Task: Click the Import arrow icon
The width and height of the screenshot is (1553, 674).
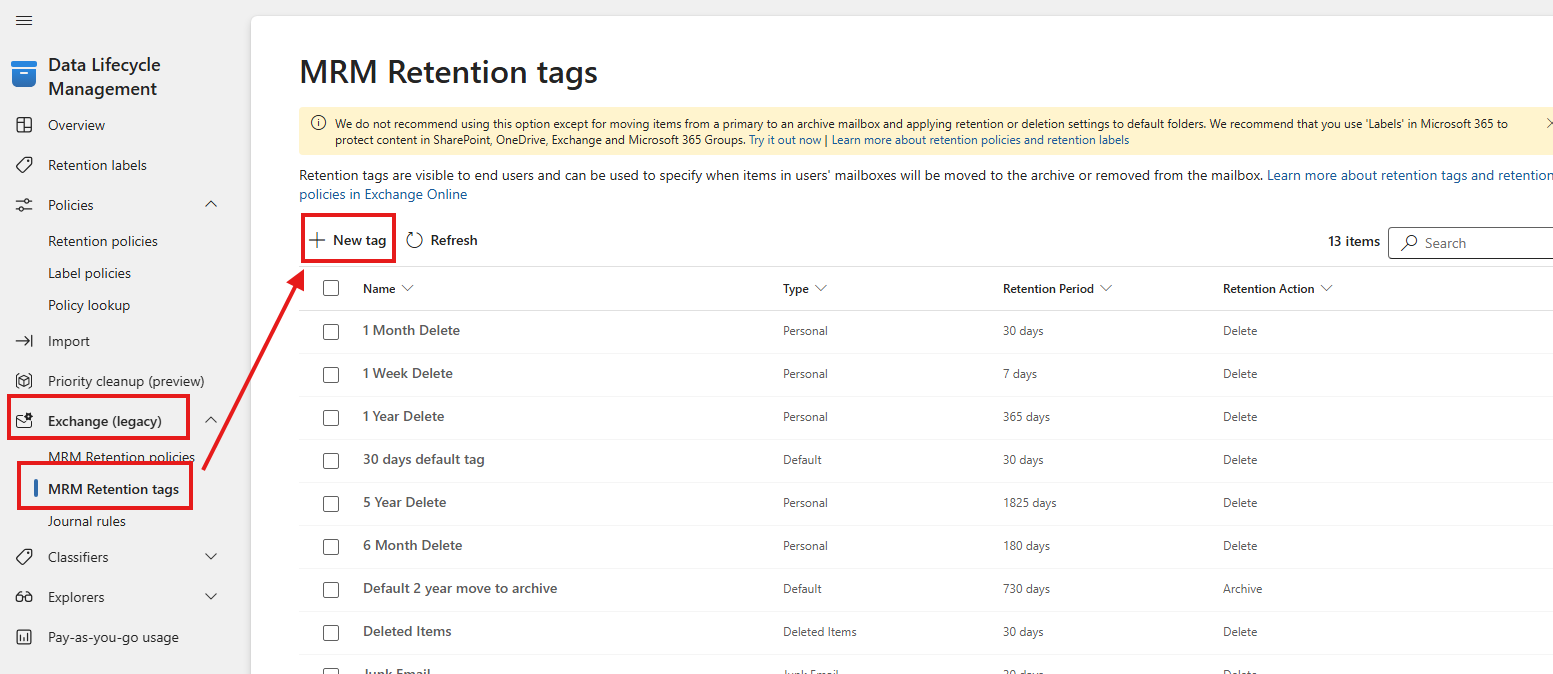Action: pos(24,341)
